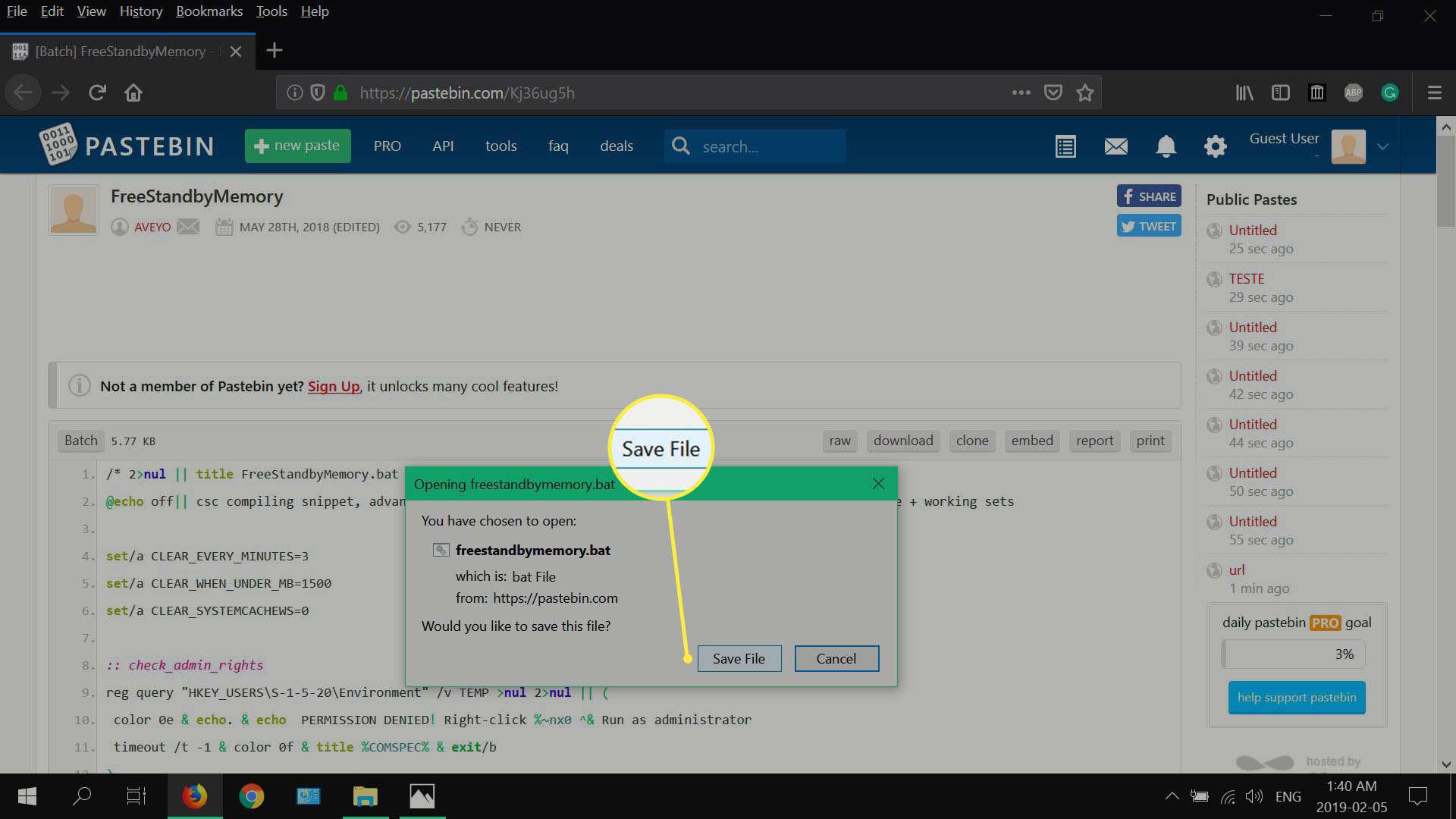Open Firefox hamburger menu
The width and height of the screenshot is (1456, 819).
[1434, 93]
